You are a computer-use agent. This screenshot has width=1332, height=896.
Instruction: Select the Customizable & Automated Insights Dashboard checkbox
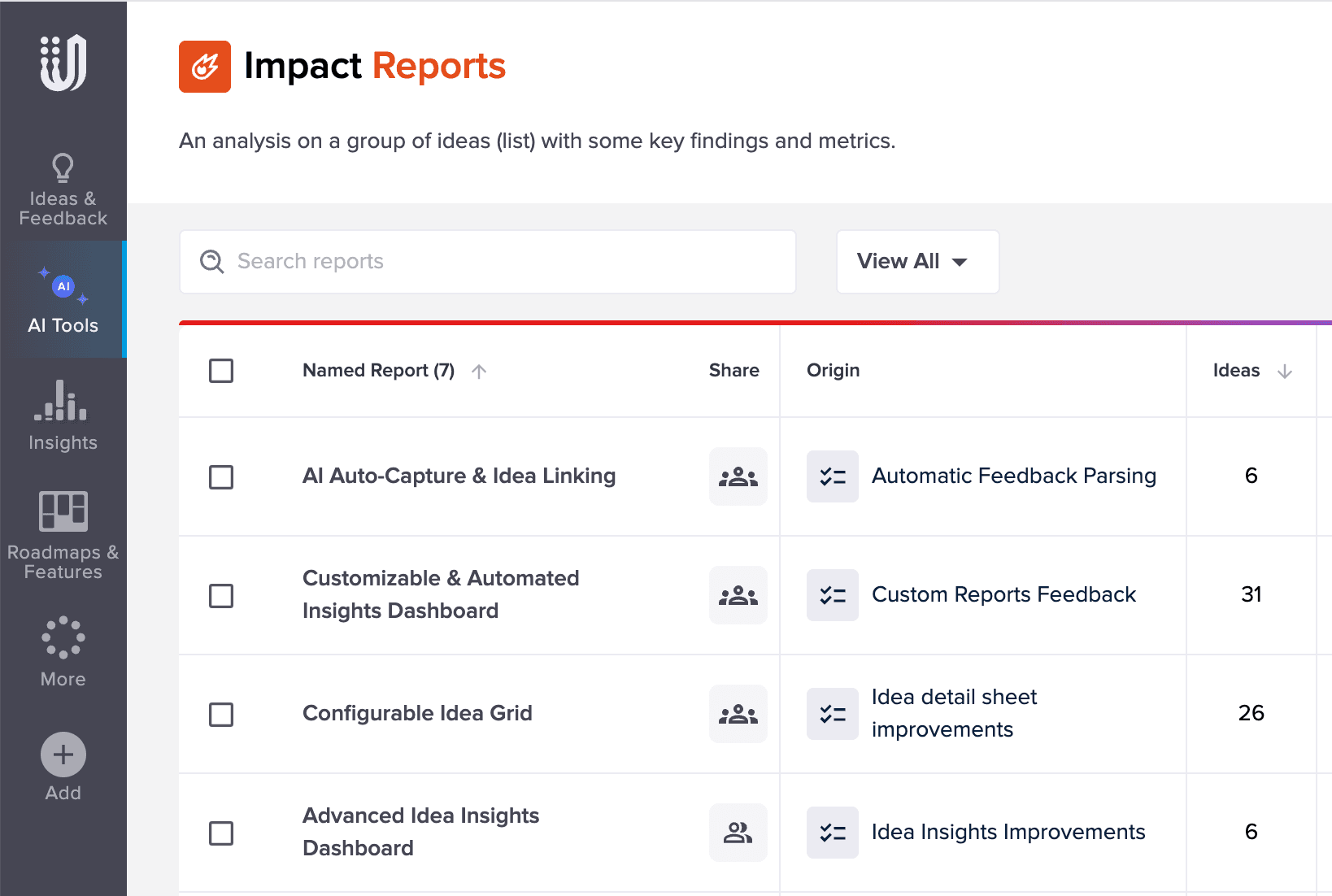pyautogui.click(x=221, y=596)
